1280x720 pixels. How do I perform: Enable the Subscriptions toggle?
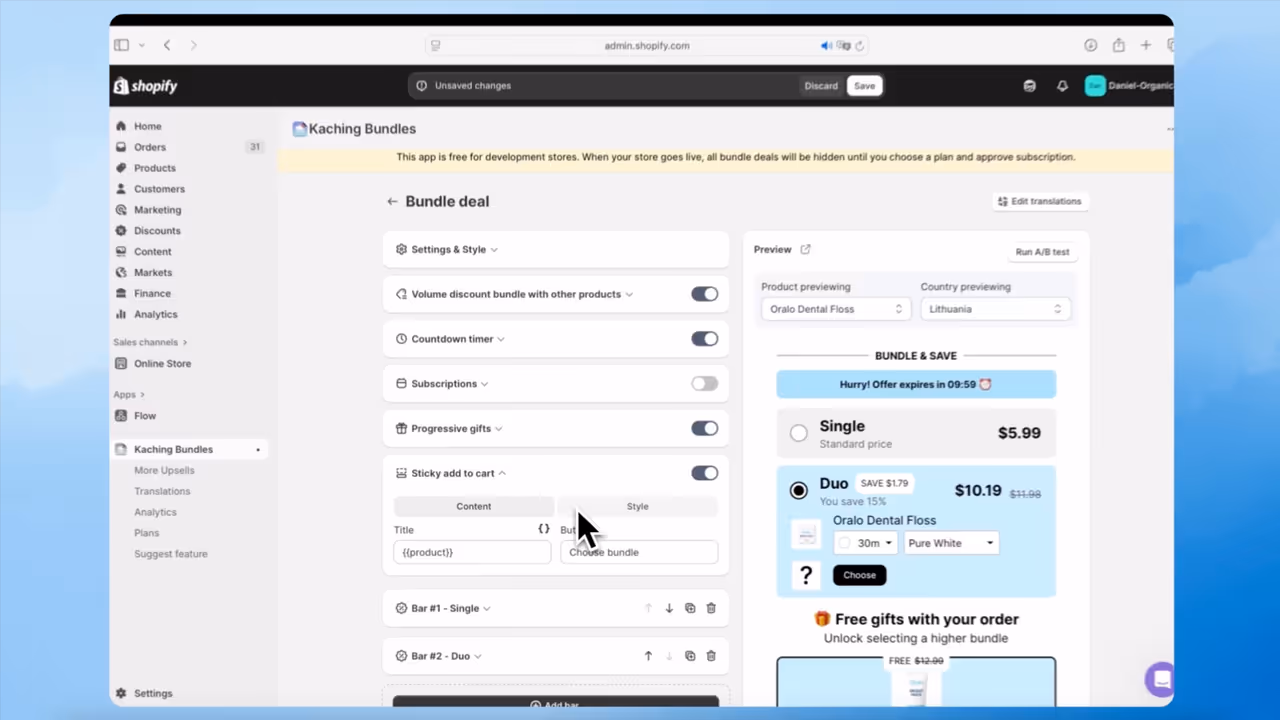click(704, 384)
